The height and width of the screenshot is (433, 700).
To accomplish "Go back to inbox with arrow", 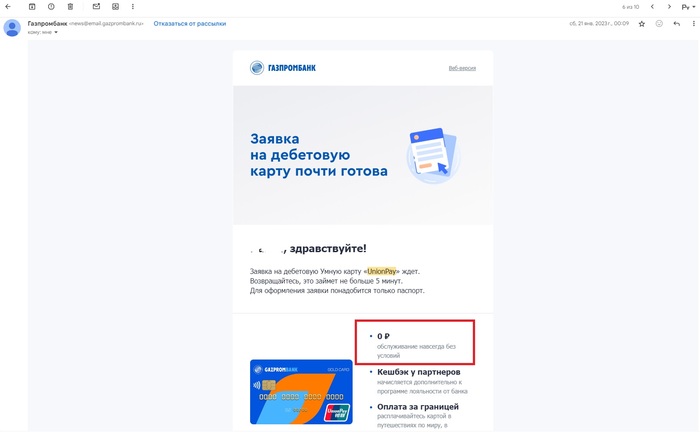I will pos(8,7).
